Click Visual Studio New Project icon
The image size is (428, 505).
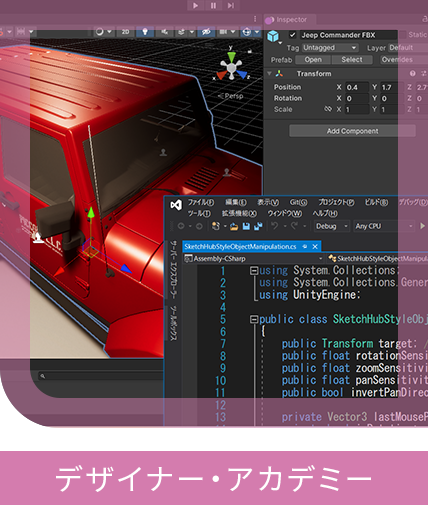pyautogui.click(x=216, y=226)
